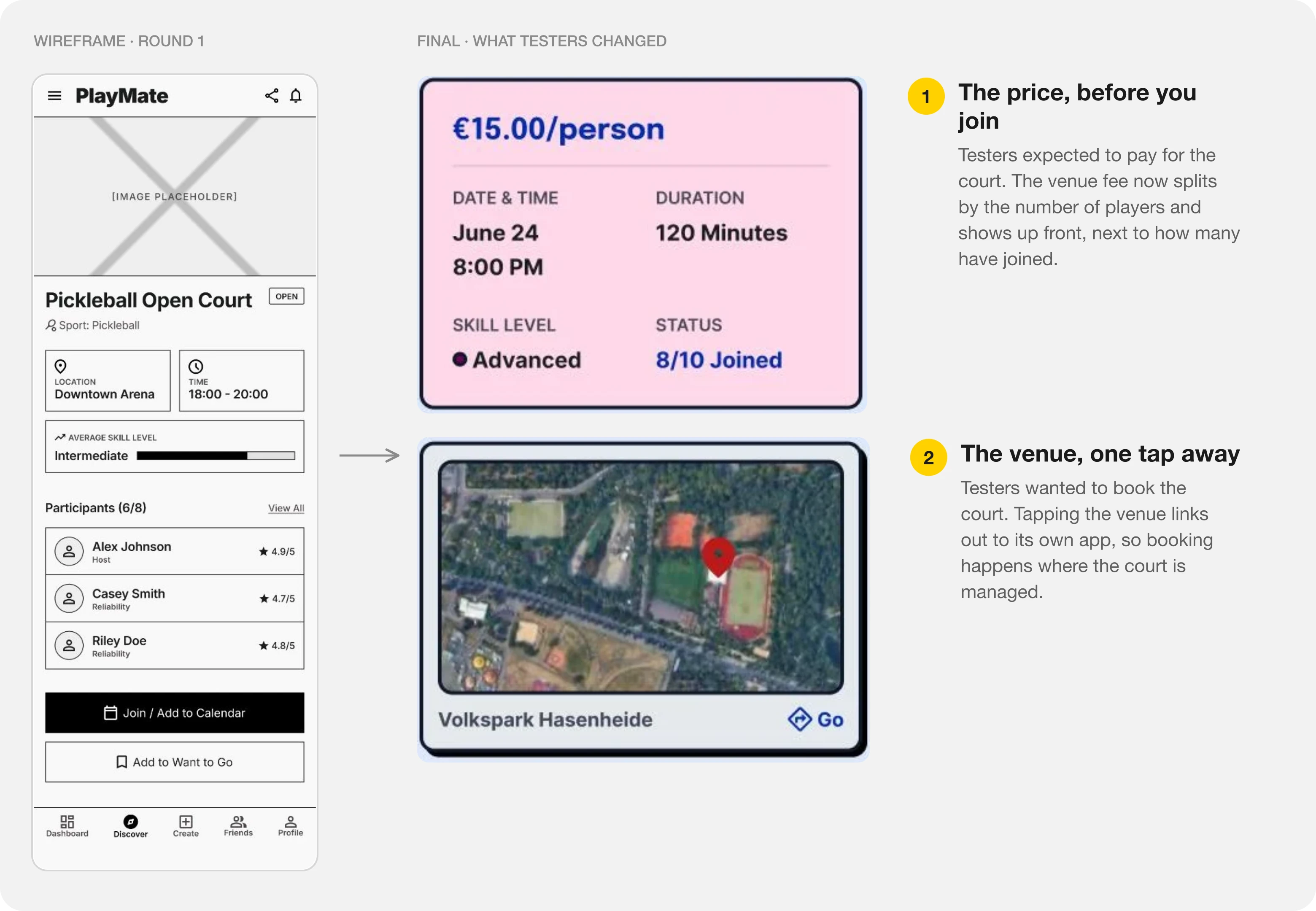Click the directions icon beside Go
Viewport: 1316px width, 911px height.
[x=800, y=719]
